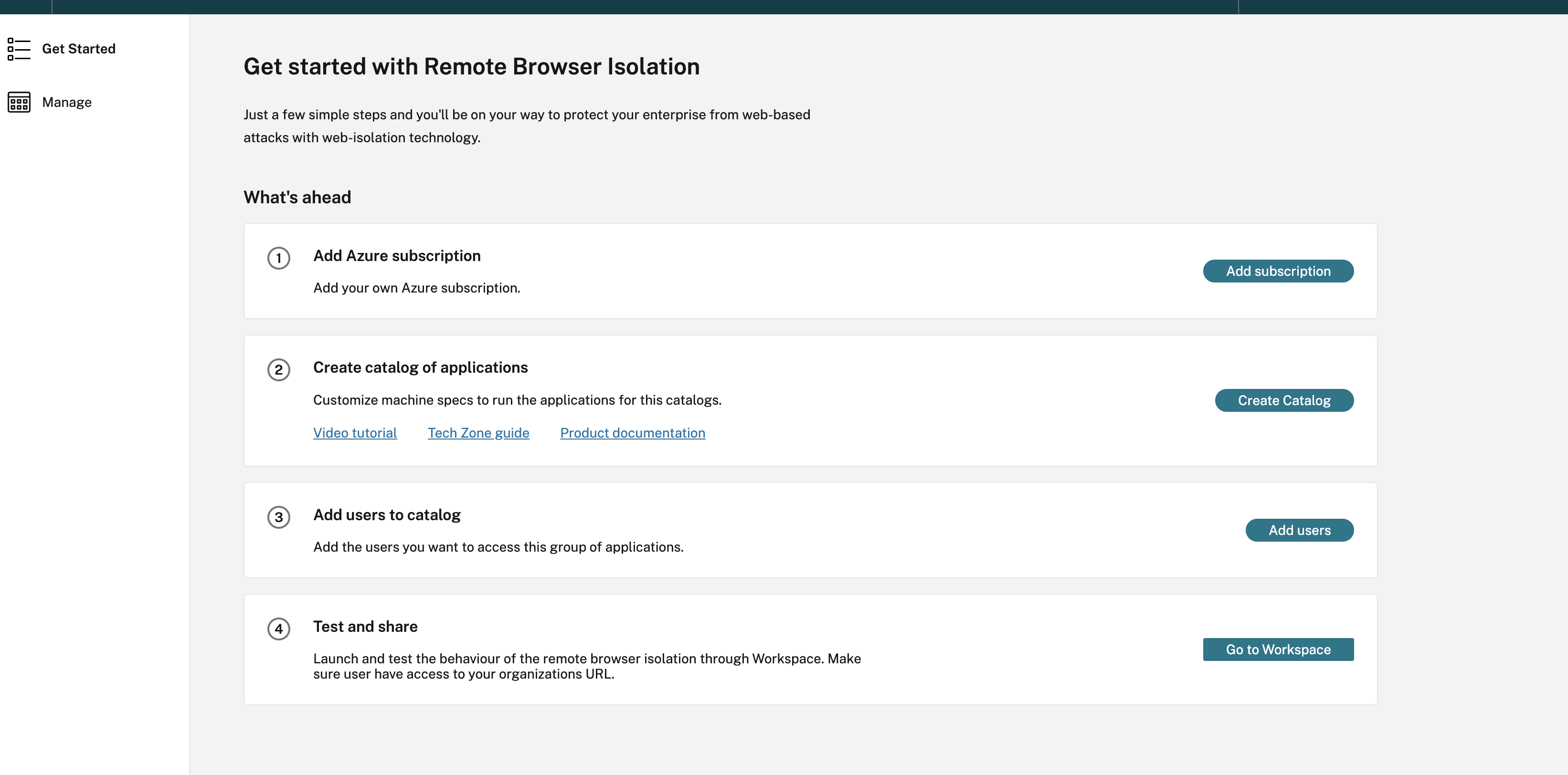Open the Get Started sidebar item
The width and height of the screenshot is (1568, 775).
[78, 49]
